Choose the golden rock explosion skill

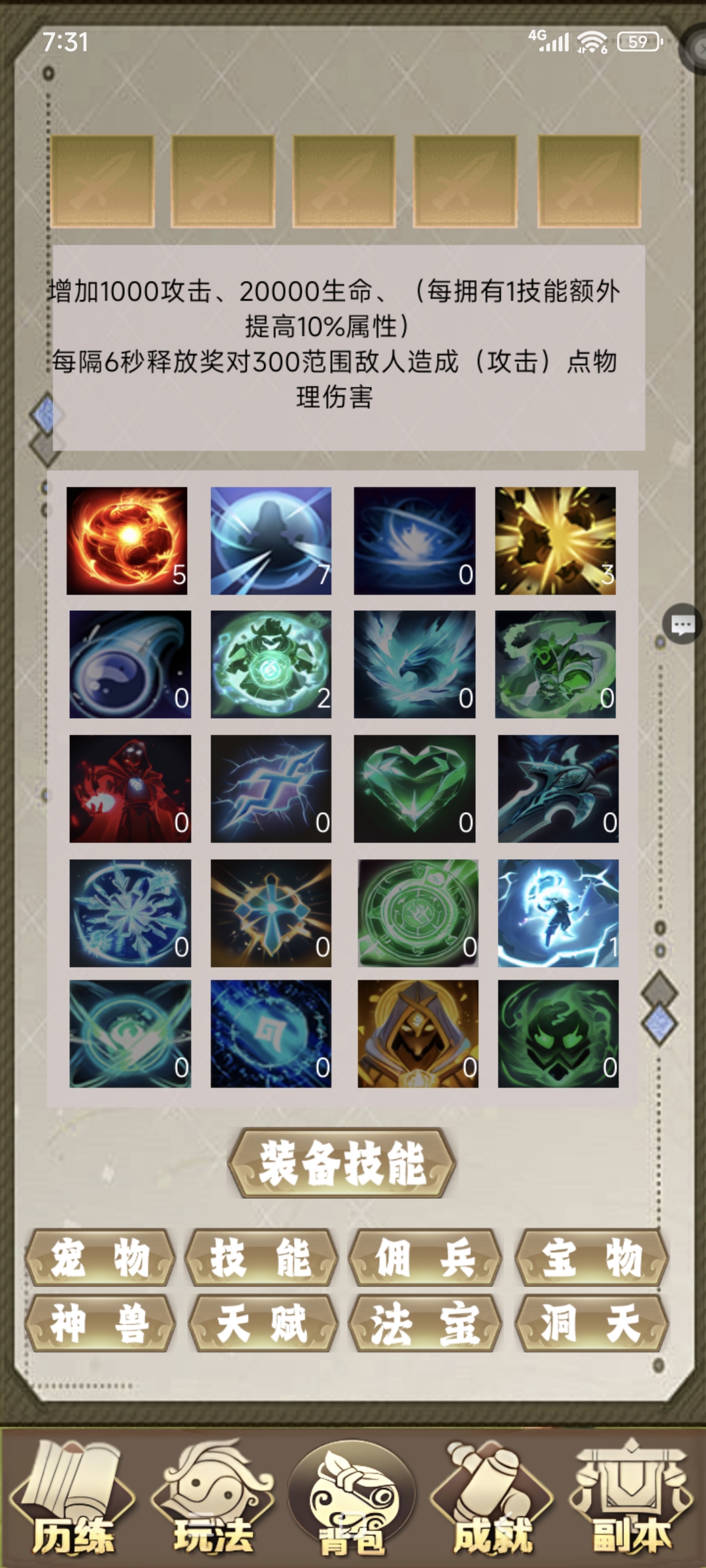click(555, 540)
